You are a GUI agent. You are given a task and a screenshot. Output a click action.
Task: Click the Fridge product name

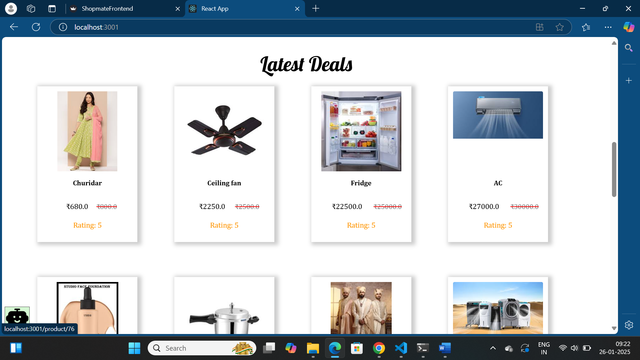(361, 183)
